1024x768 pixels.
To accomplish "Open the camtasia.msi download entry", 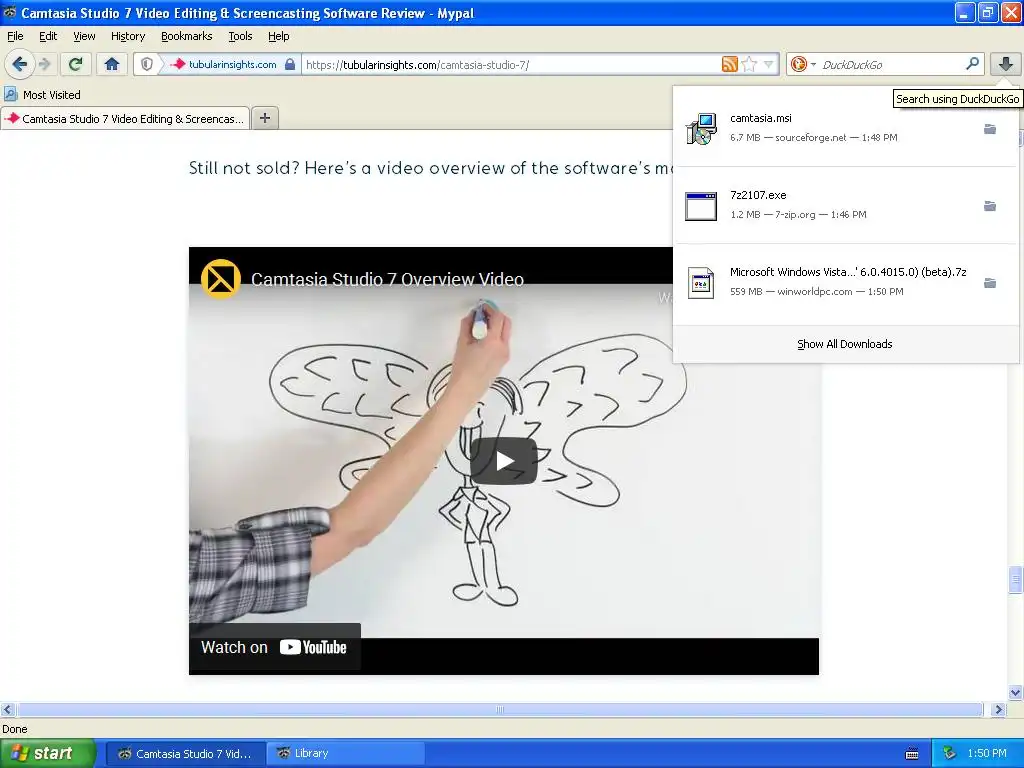I will coord(846,127).
